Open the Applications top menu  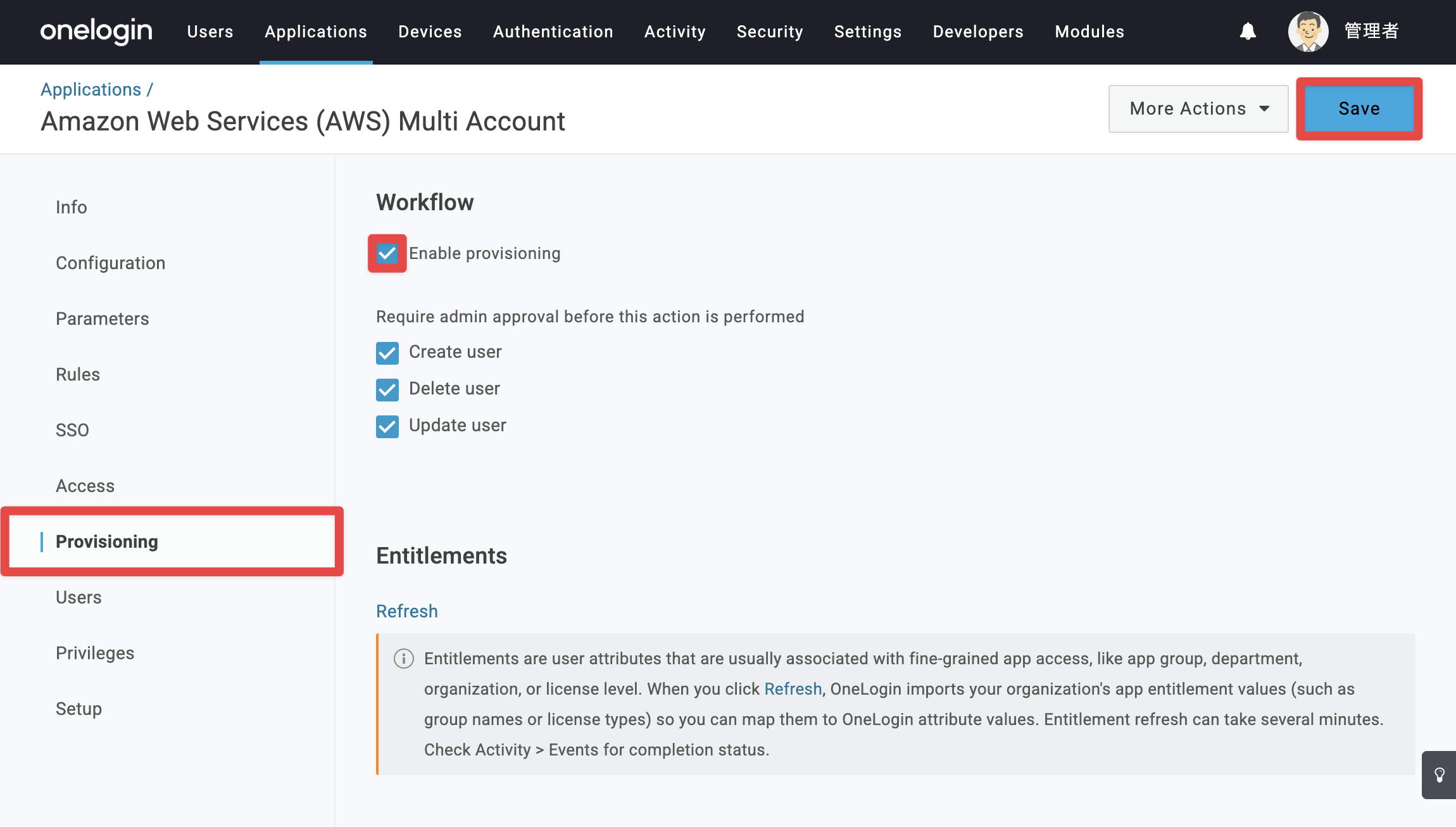click(x=316, y=32)
